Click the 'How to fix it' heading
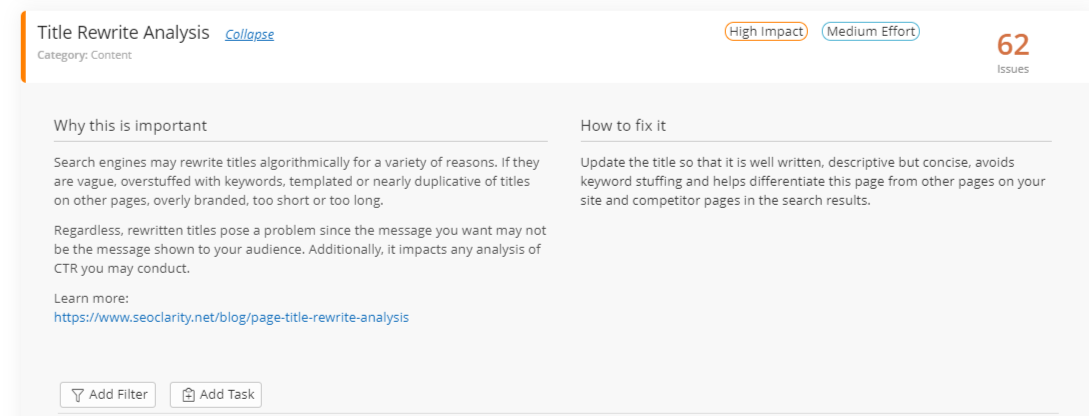1089x416 pixels. tap(622, 126)
